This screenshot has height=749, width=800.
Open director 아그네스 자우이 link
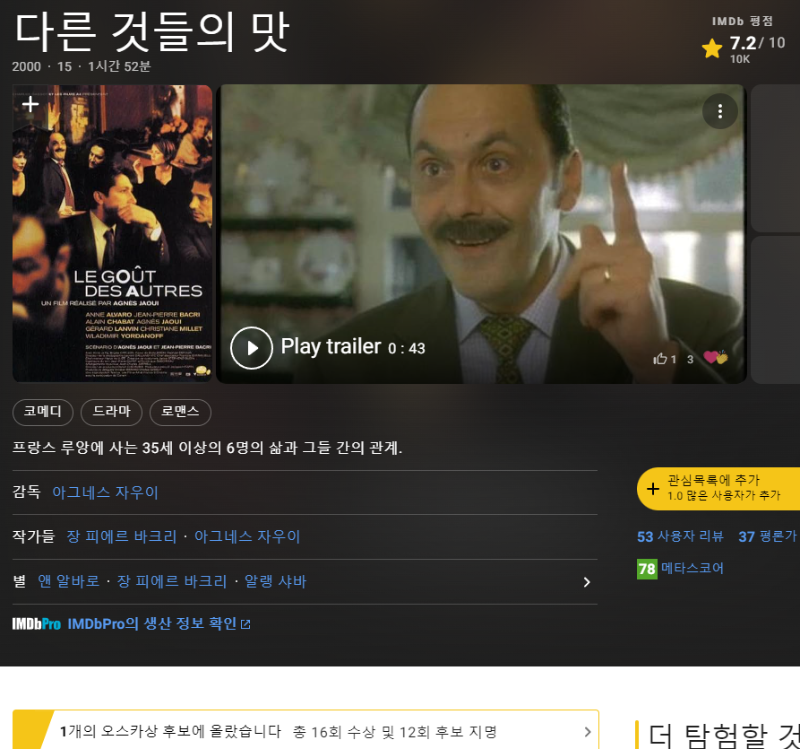pos(105,492)
